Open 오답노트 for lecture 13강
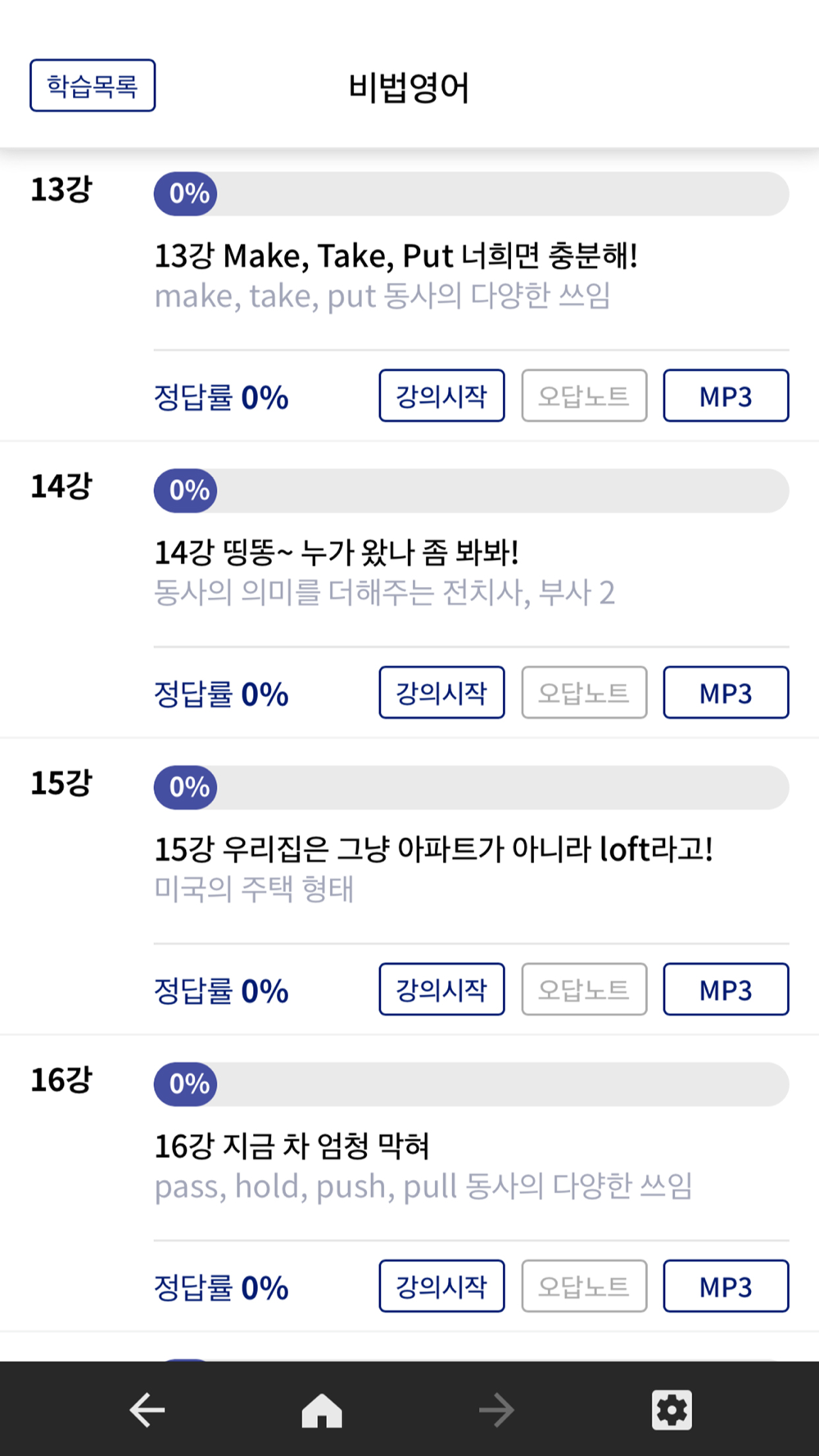Image resolution: width=819 pixels, height=1456 pixels. [x=584, y=396]
